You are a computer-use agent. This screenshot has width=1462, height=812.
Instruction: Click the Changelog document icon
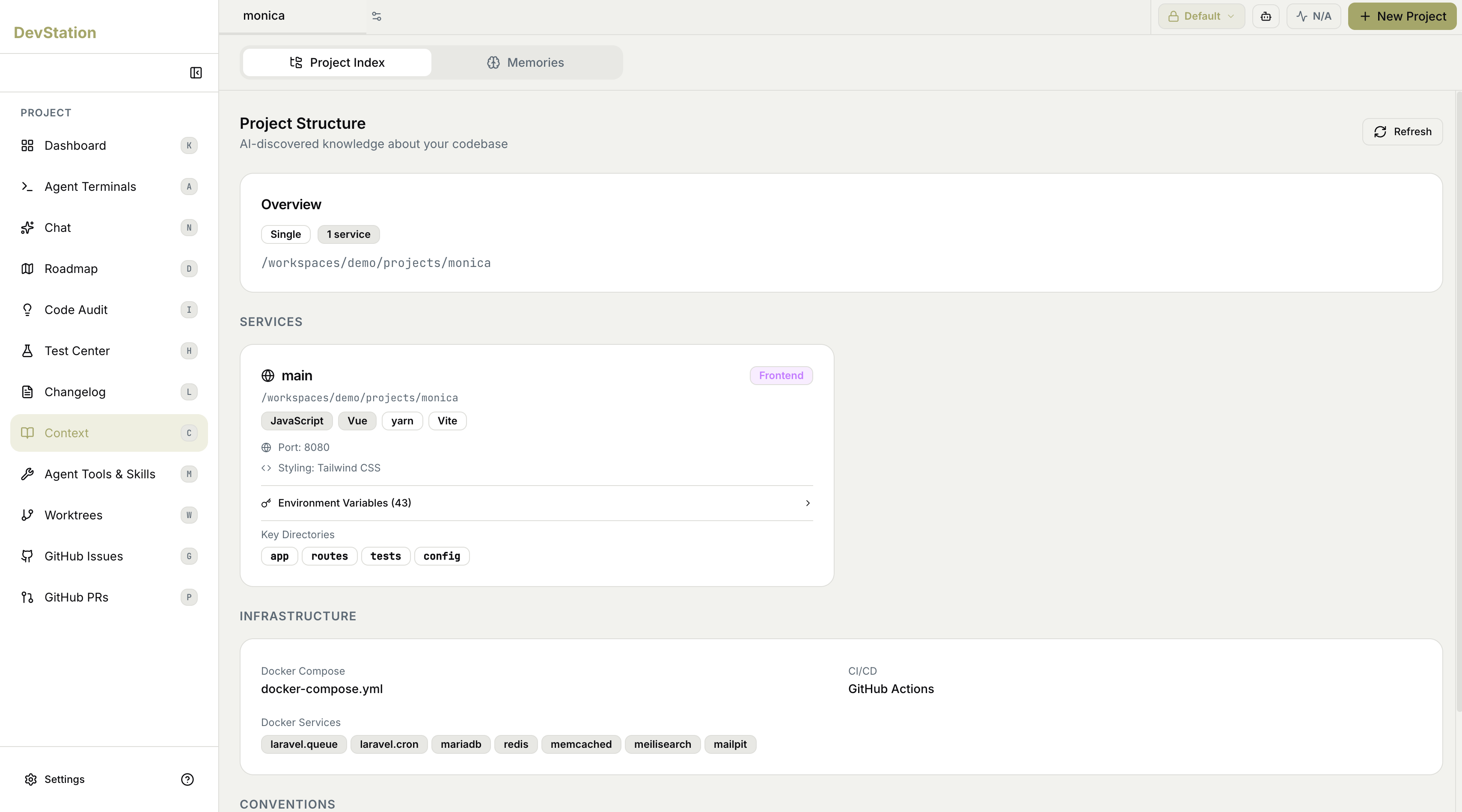tap(27, 392)
